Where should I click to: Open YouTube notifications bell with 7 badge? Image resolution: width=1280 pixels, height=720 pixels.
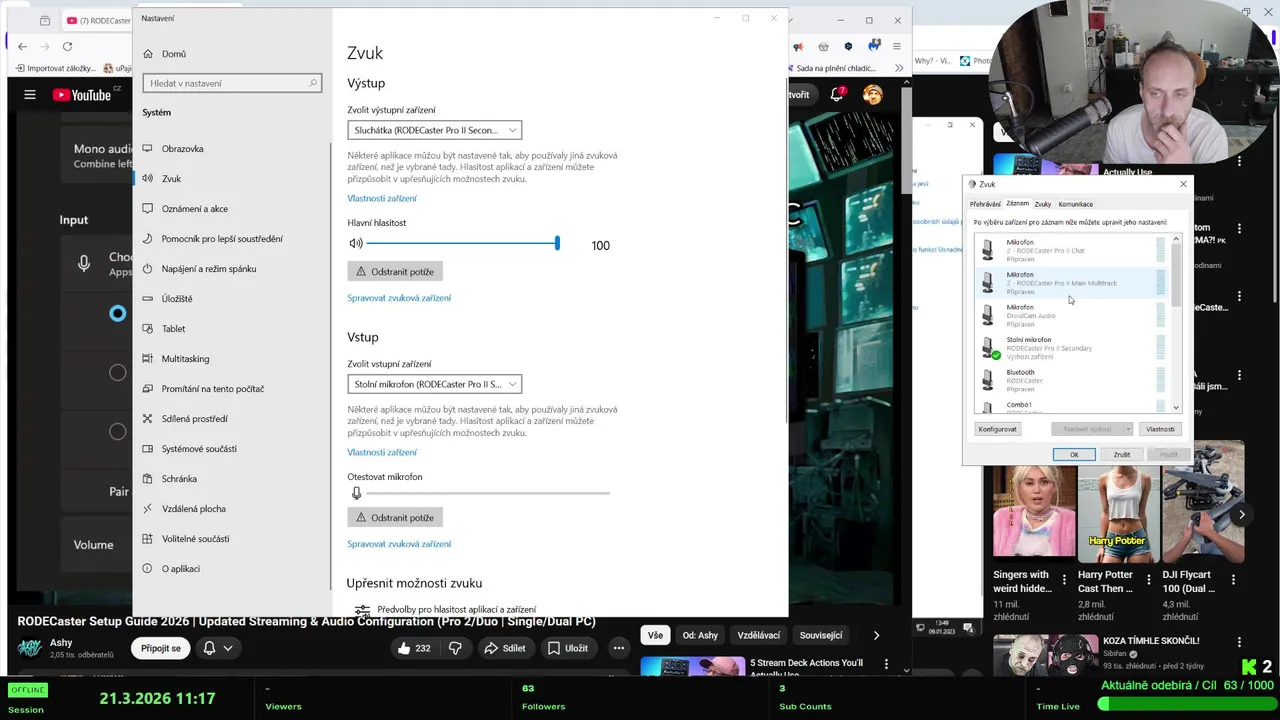click(838, 95)
